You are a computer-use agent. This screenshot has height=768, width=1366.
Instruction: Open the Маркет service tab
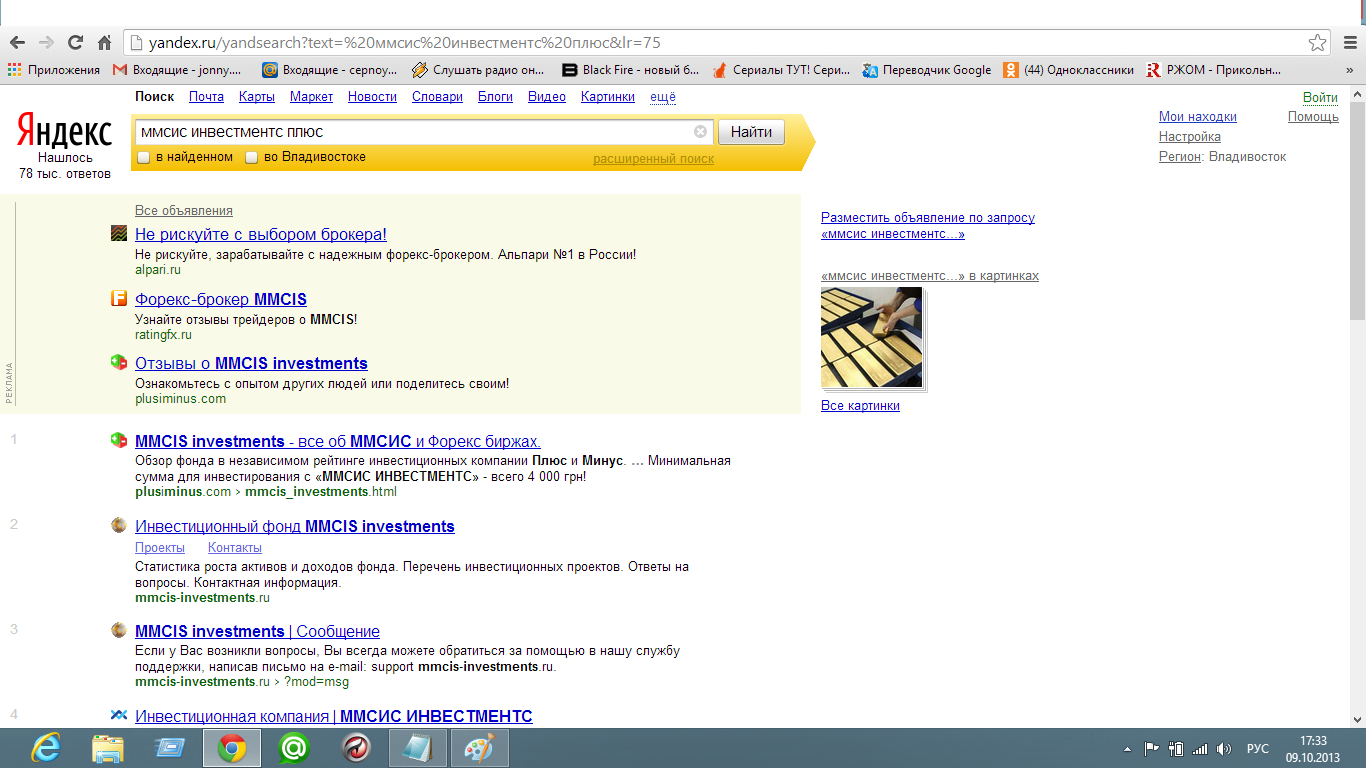(x=311, y=97)
